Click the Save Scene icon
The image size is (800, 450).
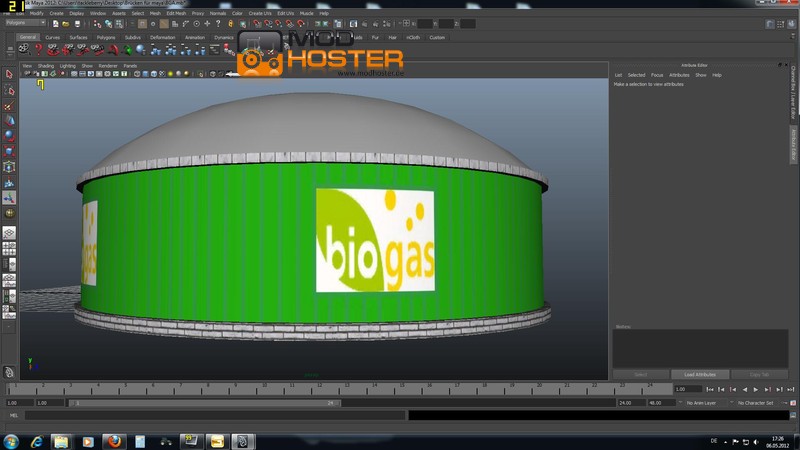(x=77, y=24)
